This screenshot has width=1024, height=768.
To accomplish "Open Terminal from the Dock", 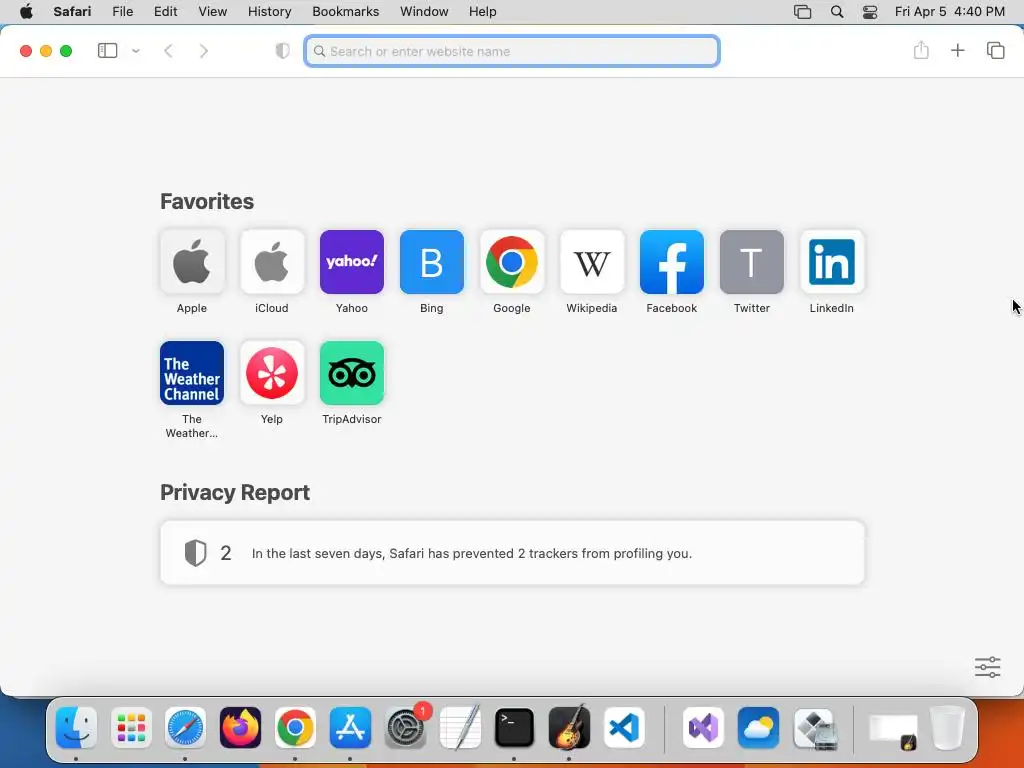I will tap(515, 727).
